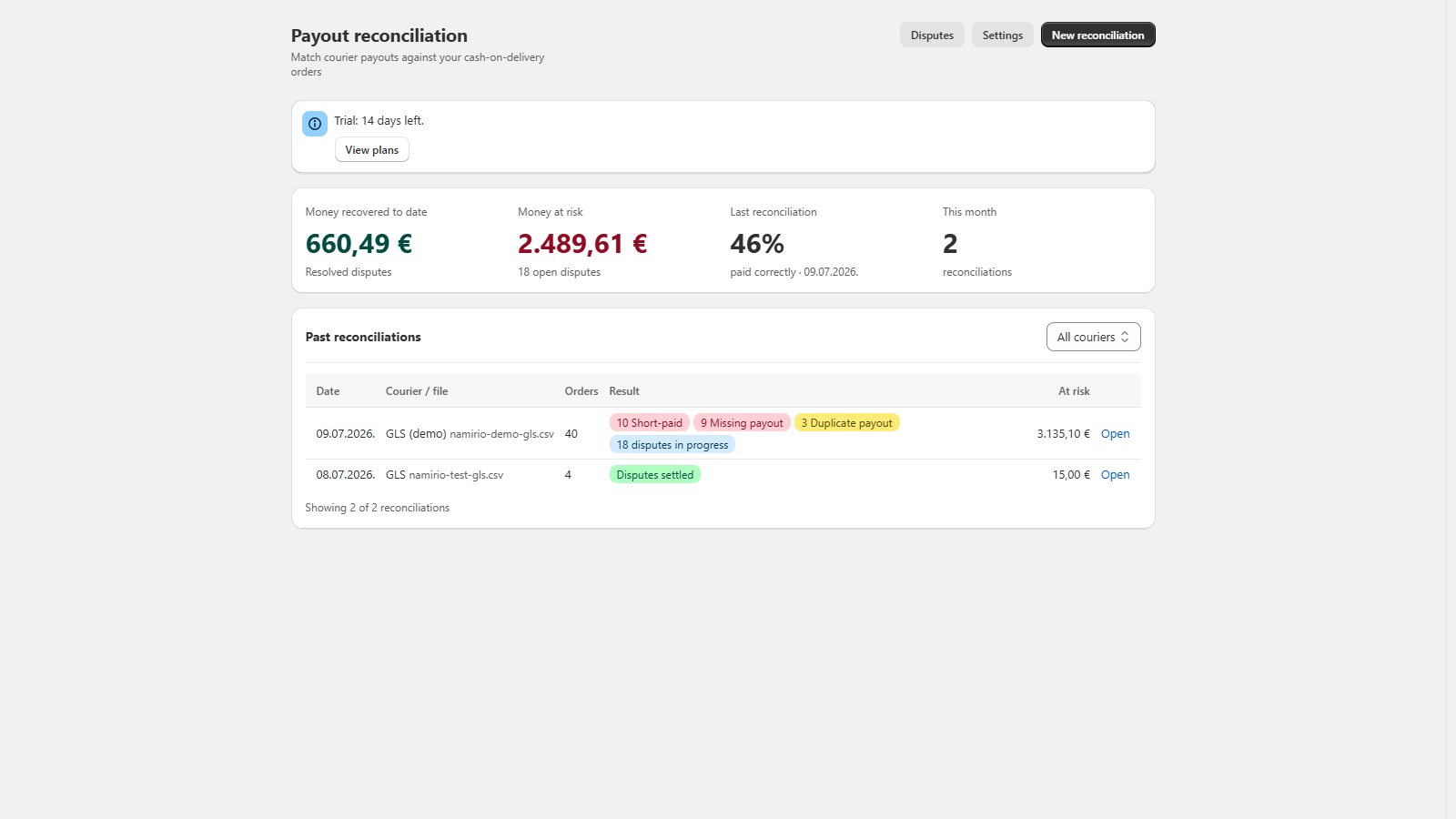
Task: Click the Last reconciliation 46% figure
Action: [x=757, y=244]
